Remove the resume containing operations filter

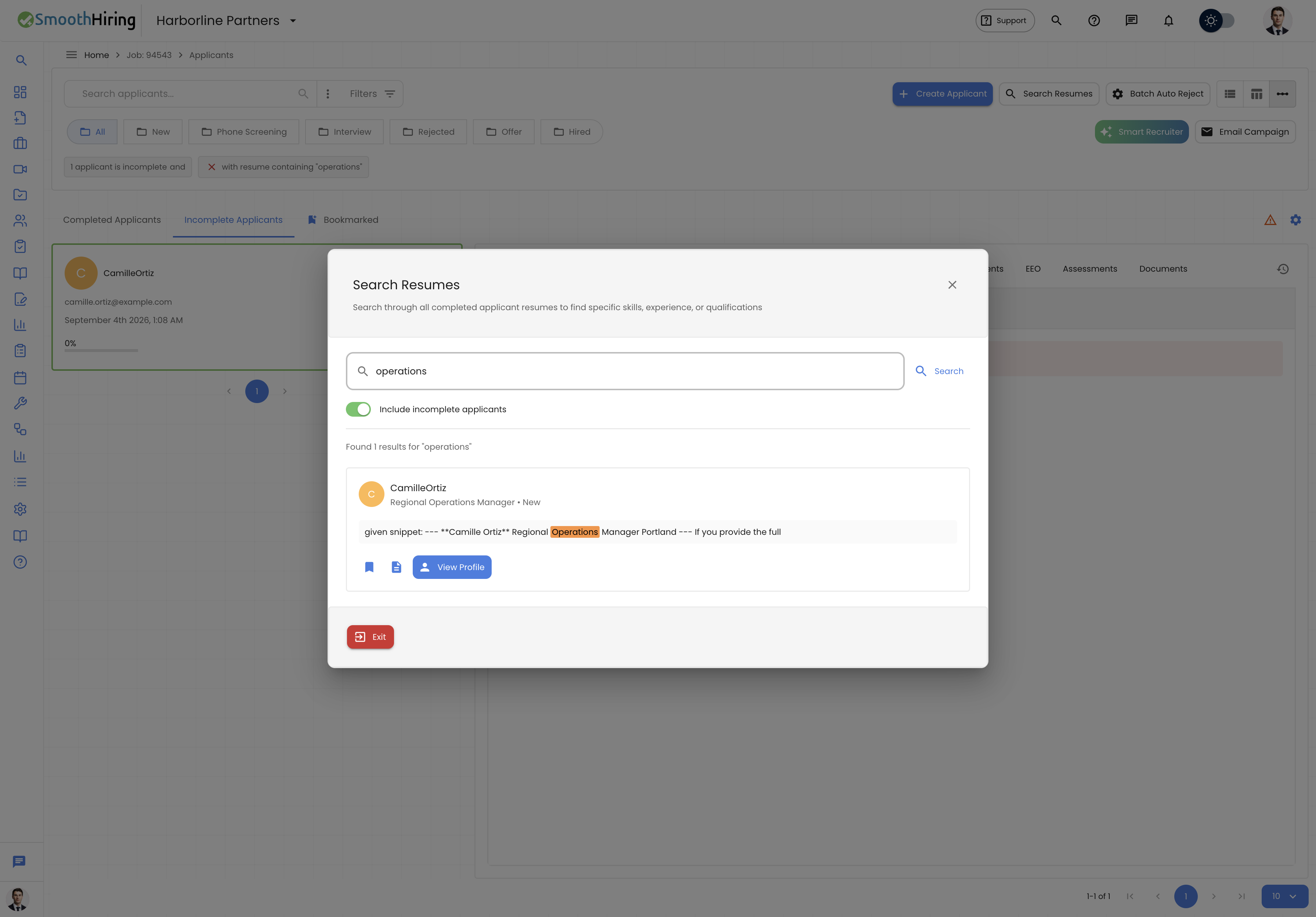pos(211,167)
